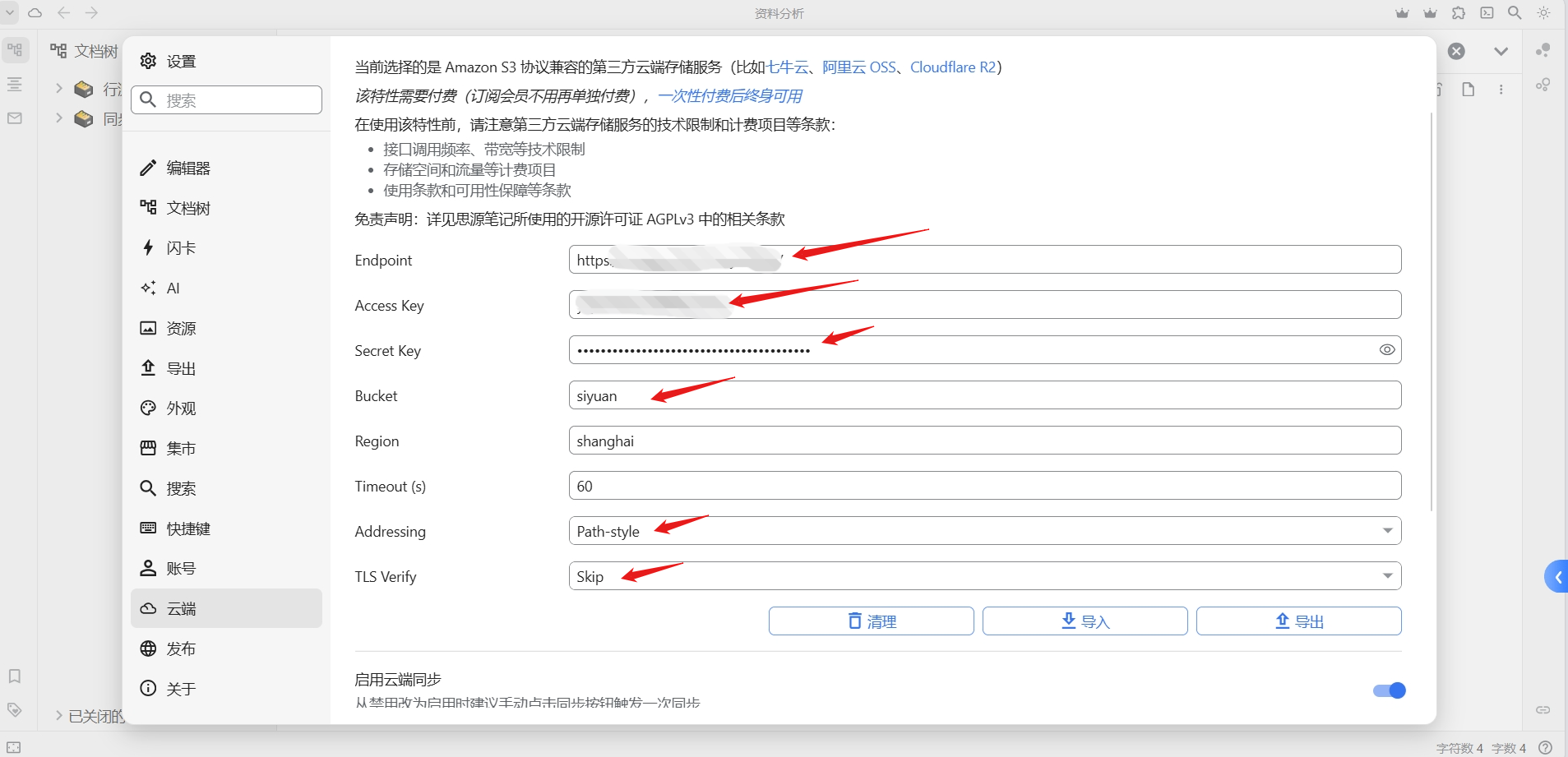Click the settings gear icon in dialog header
The image size is (1568, 757).
click(x=148, y=61)
